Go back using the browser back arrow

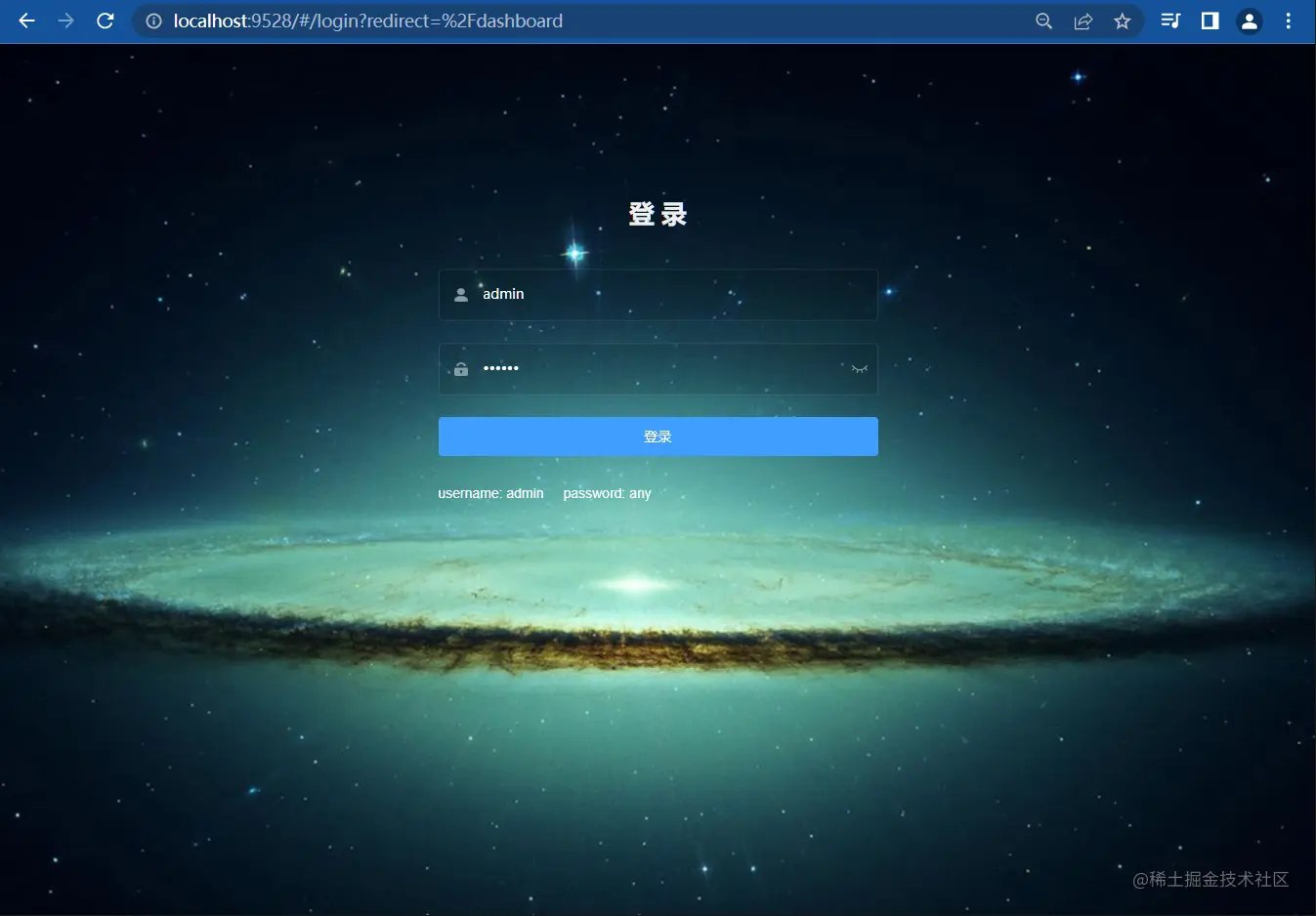(26, 21)
